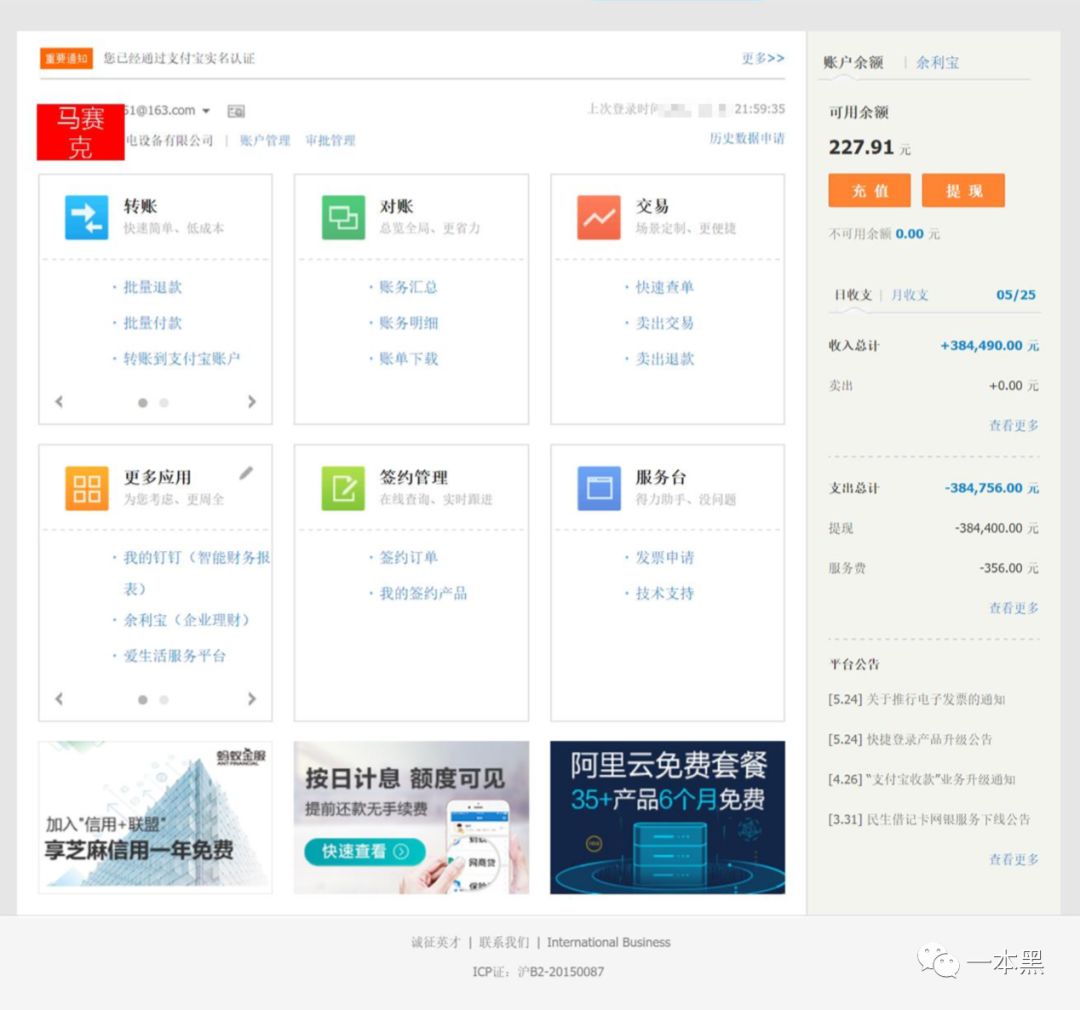Open 余利宝（企业理财）link

click(186, 620)
